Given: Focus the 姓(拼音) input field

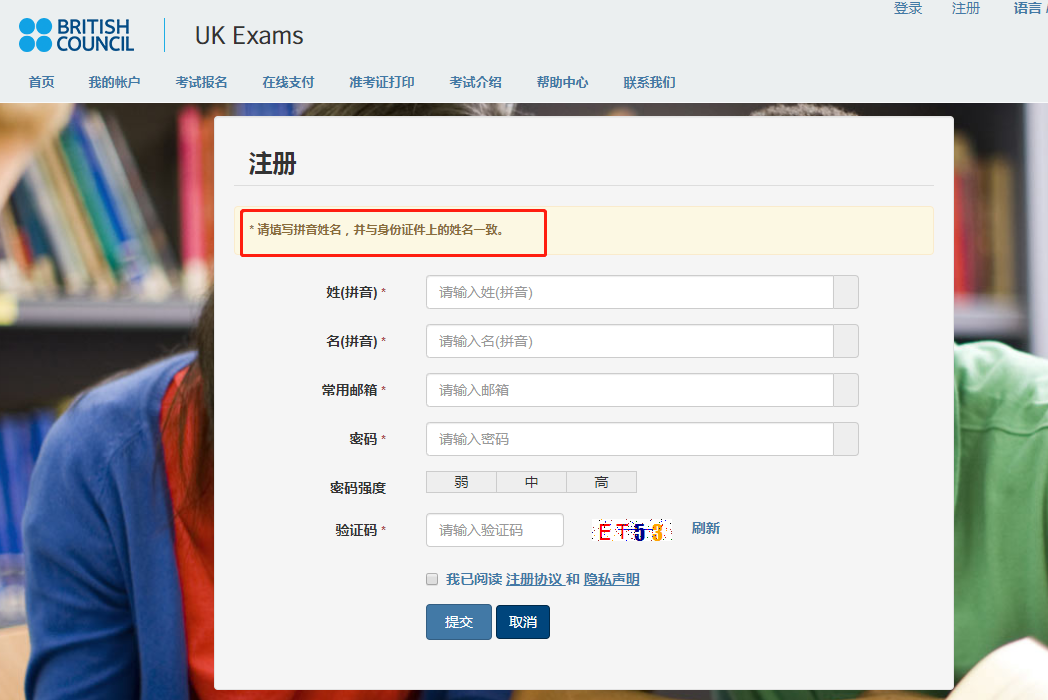Looking at the screenshot, I should pyautogui.click(x=630, y=292).
